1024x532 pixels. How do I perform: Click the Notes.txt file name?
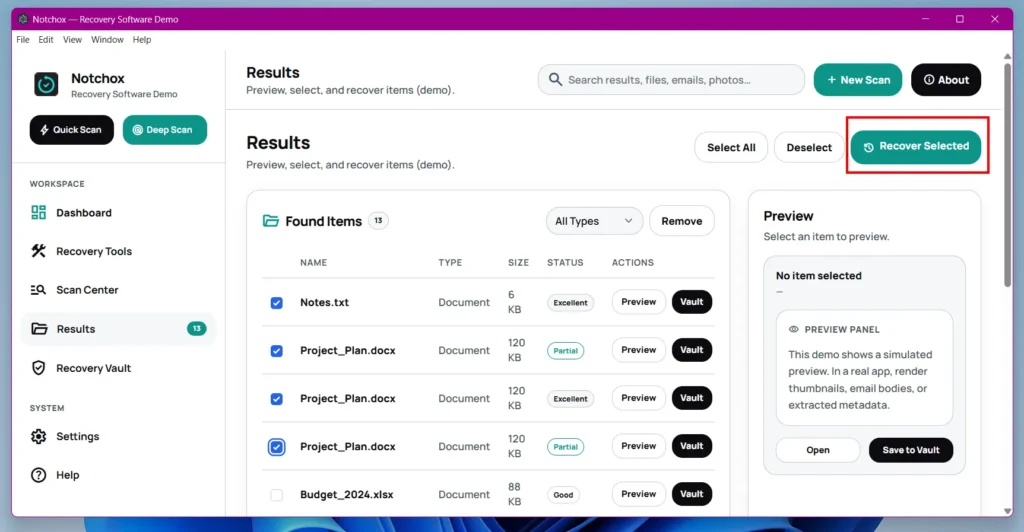click(325, 302)
